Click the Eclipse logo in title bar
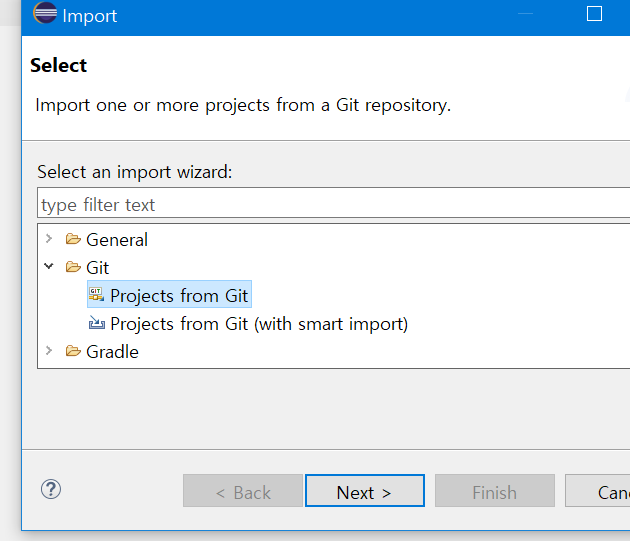Screen dimensions: 630x541 pos(45,13)
